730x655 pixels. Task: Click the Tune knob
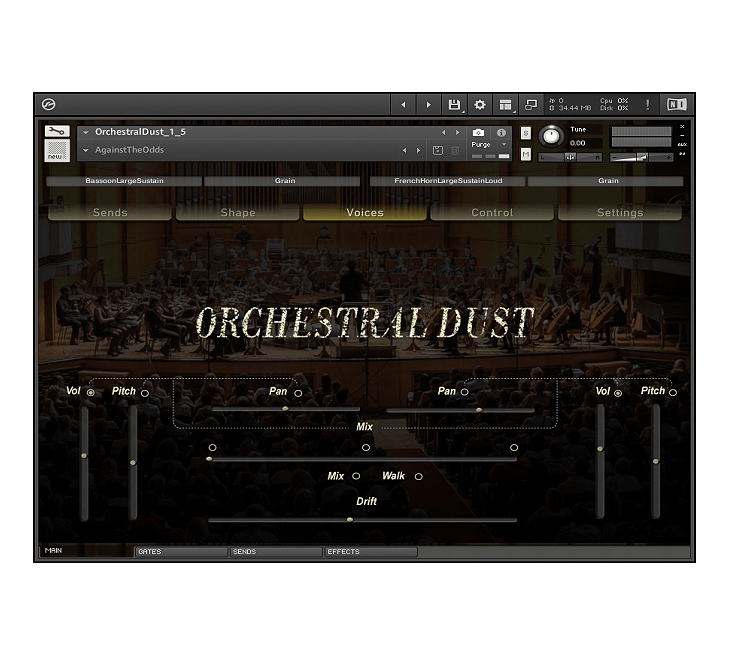(x=551, y=136)
